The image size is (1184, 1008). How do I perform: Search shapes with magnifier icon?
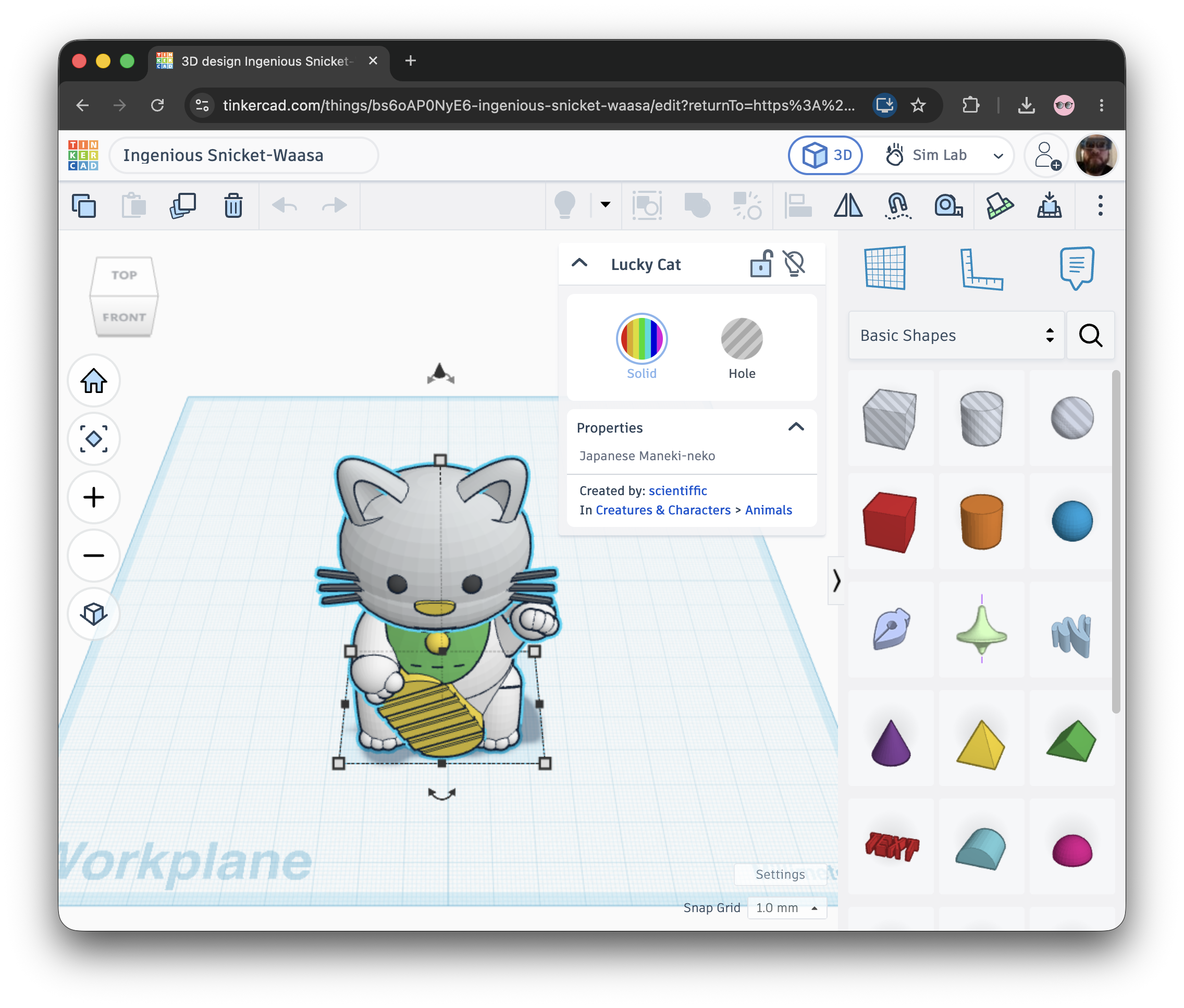(x=1090, y=336)
